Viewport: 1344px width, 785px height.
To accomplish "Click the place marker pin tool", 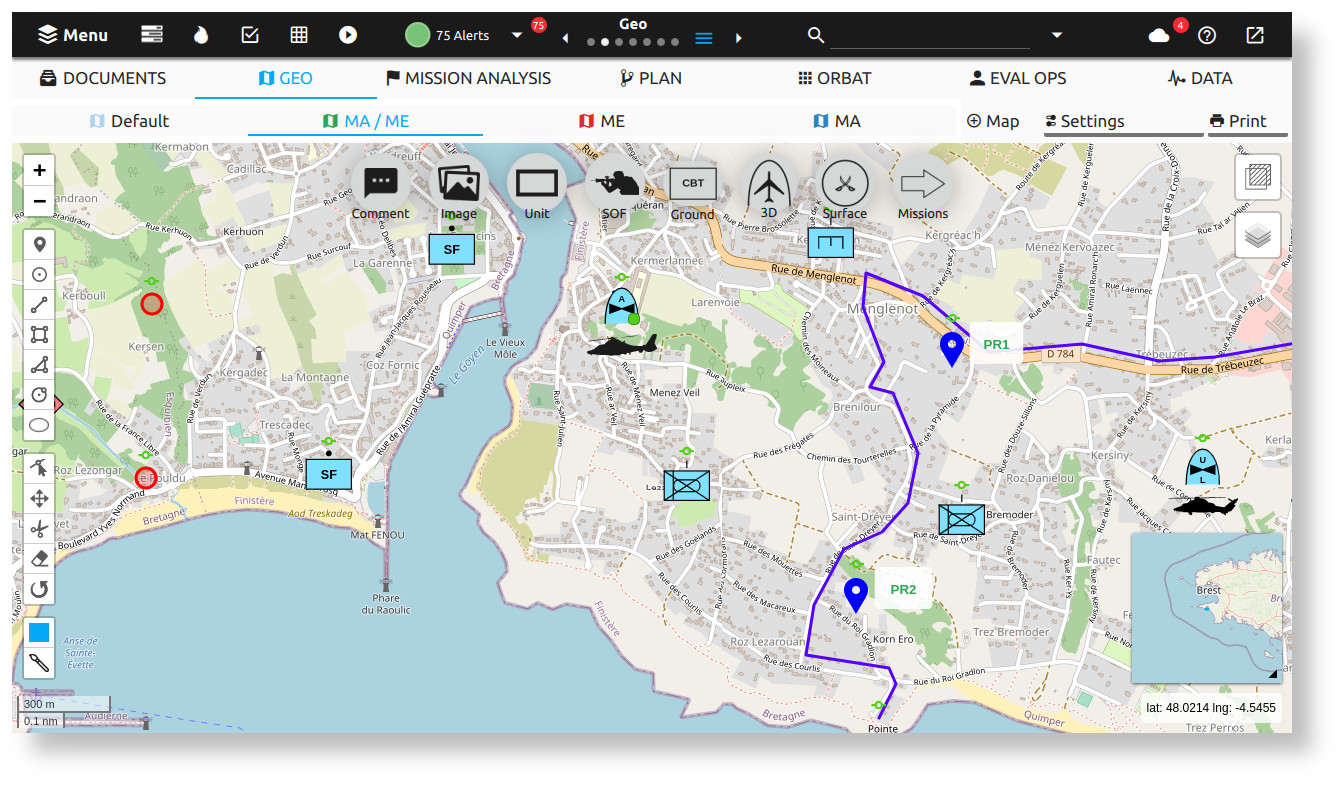I will point(39,244).
